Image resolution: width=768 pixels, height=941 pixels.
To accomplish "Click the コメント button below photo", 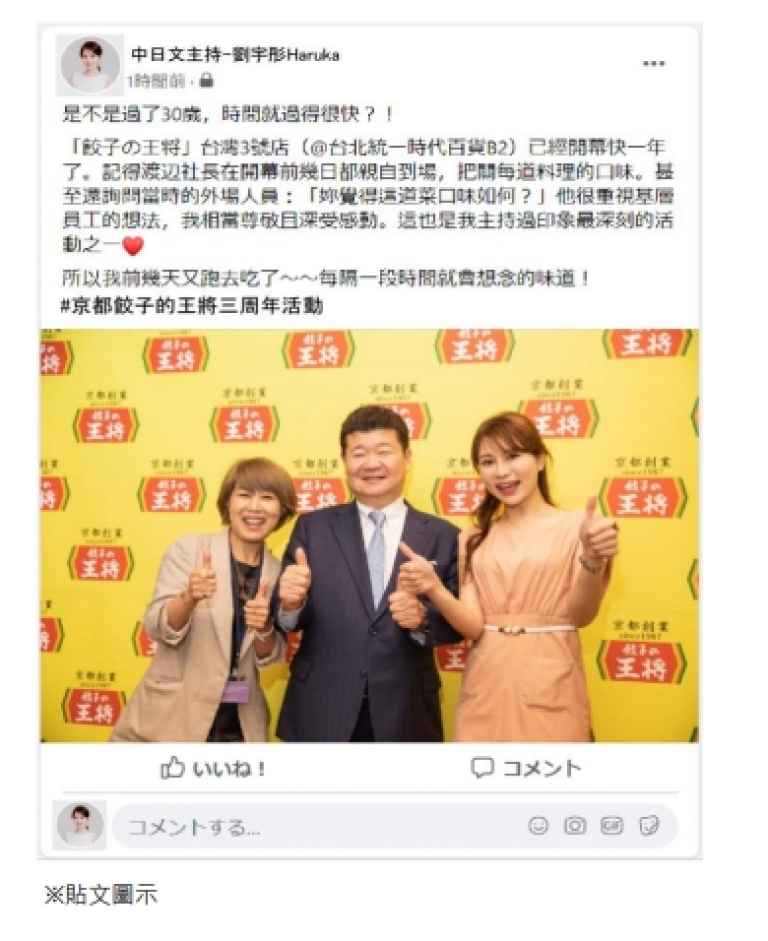I will (x=526, y=768).
